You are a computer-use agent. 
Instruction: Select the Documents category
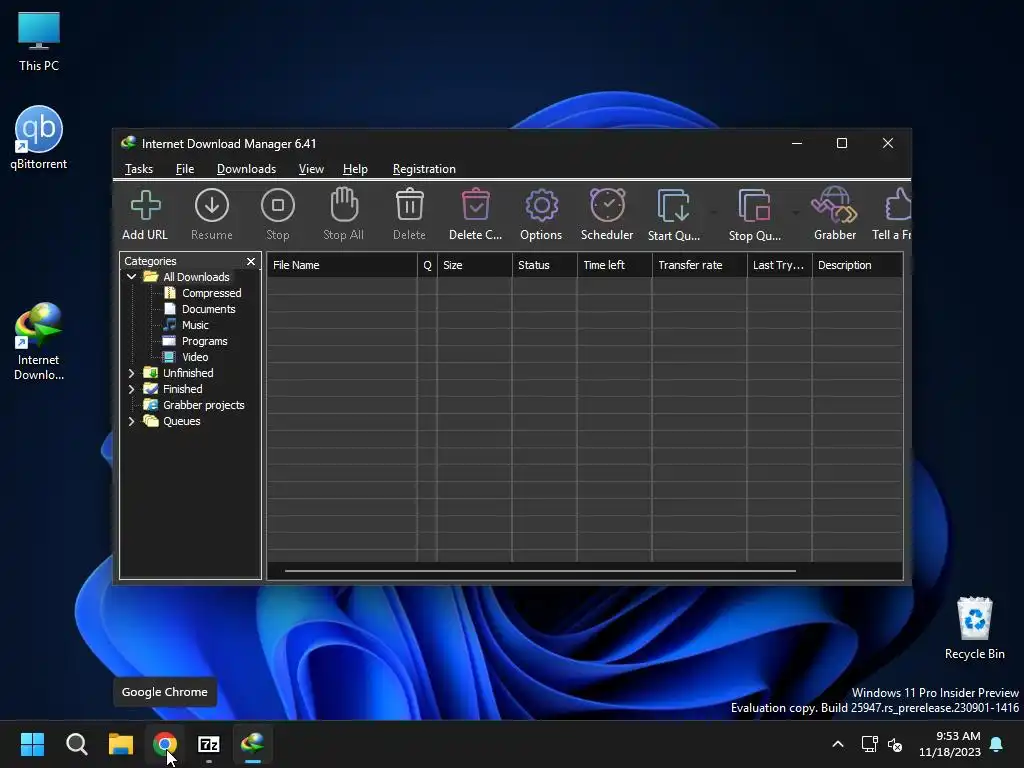pos(208,309)
